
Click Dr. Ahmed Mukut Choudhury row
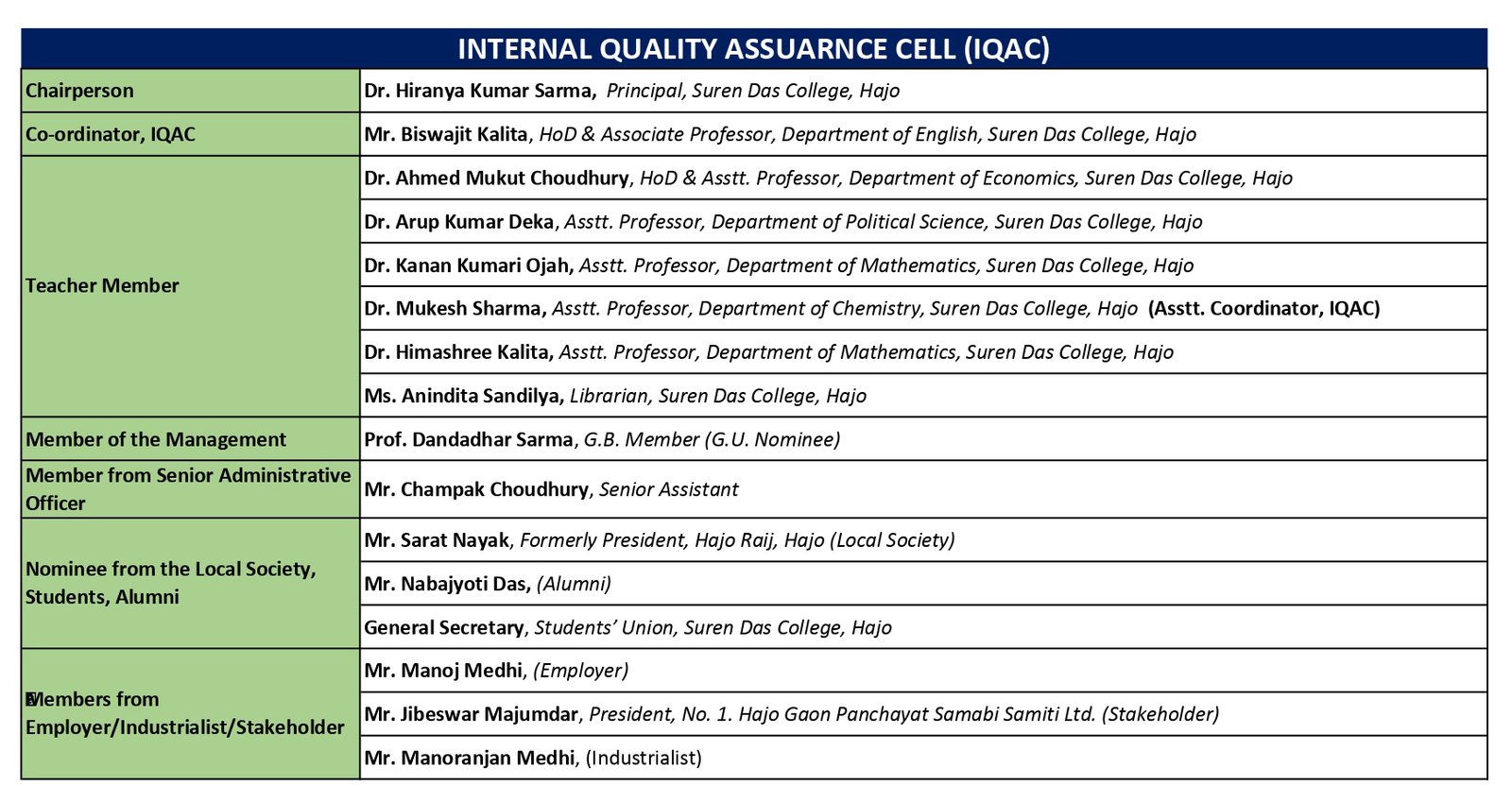[x=828, y=178]
